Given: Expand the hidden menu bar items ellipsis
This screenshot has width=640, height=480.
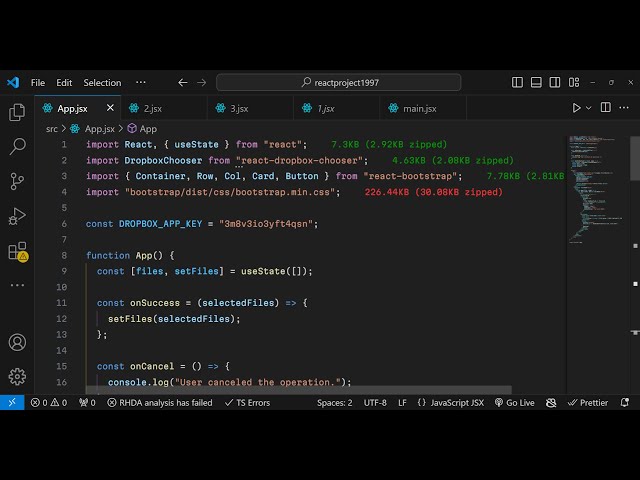Looking at the screenshot, I should tap(141, 83).
